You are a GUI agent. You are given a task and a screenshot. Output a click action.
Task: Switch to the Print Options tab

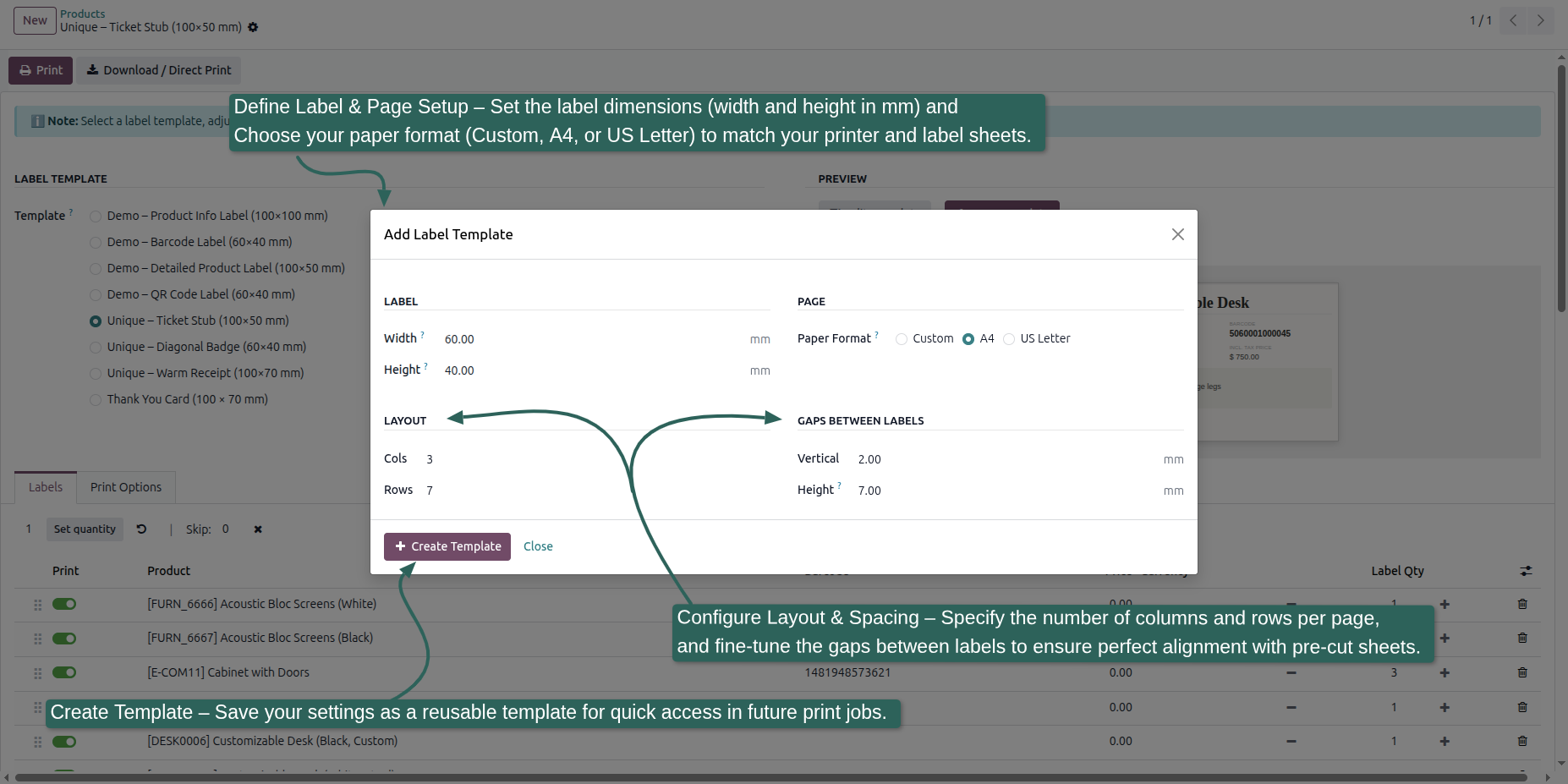(126, 487)
